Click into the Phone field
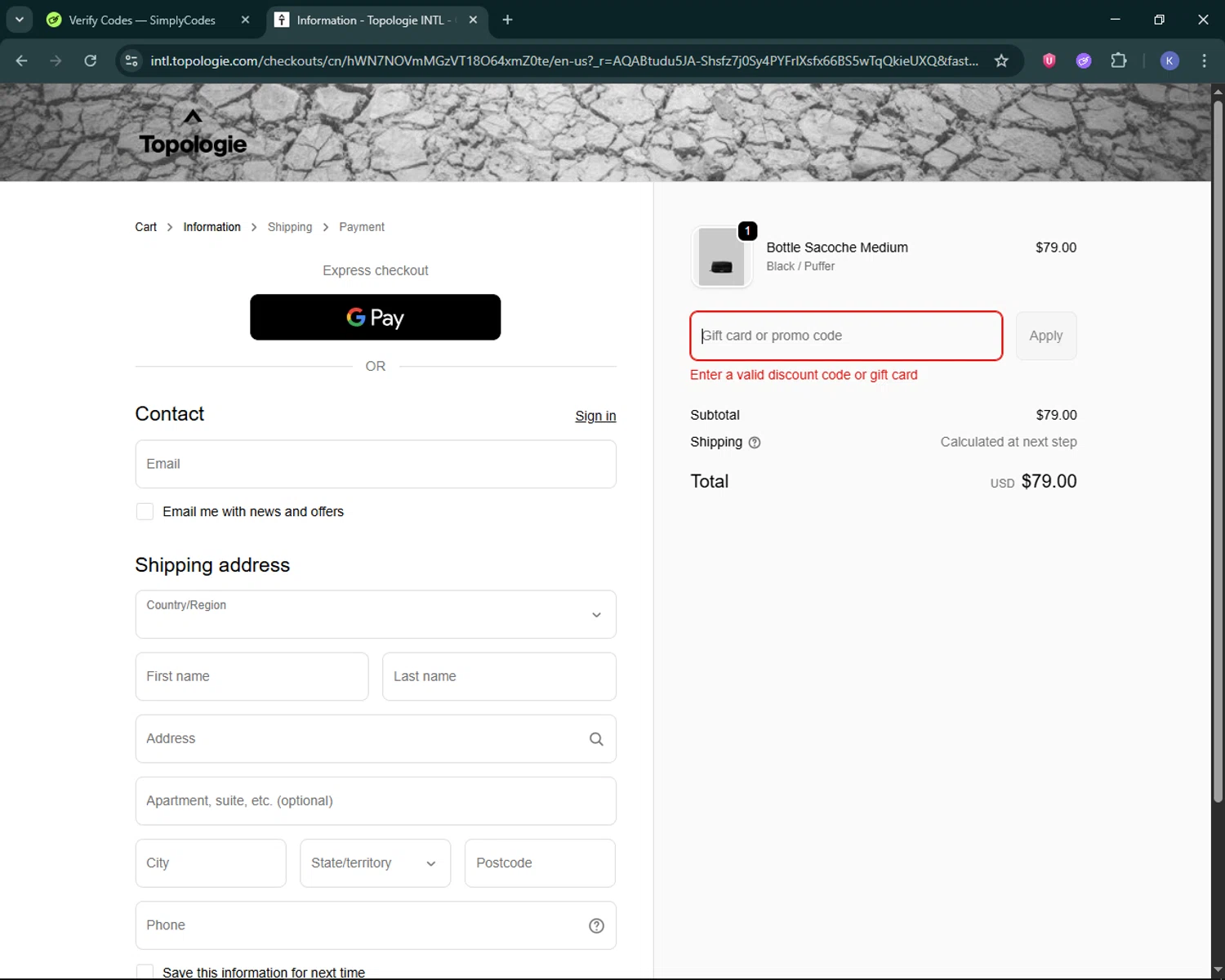Screen dimensions: 1225x980 376,925
